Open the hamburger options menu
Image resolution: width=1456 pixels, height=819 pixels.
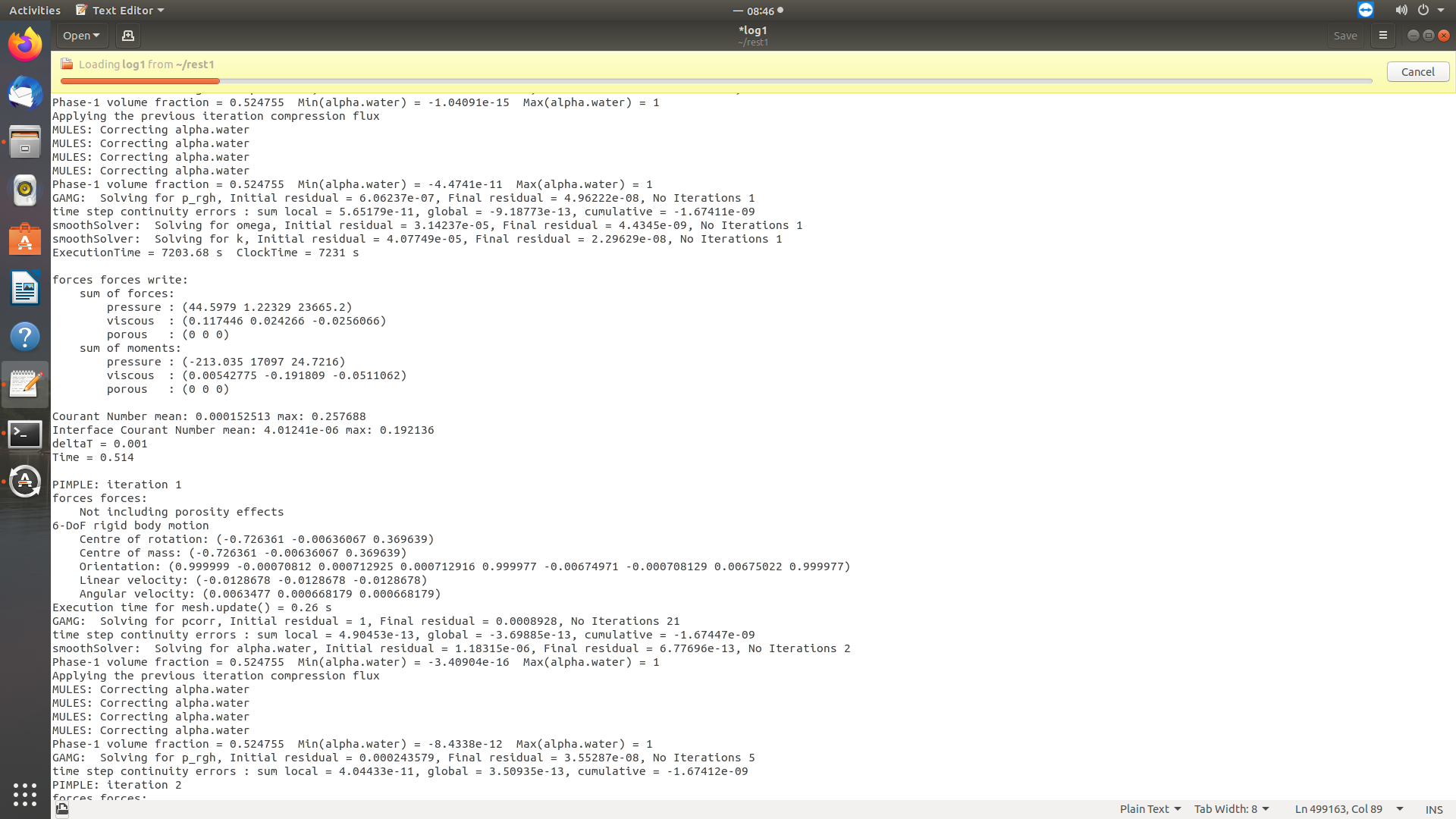[1382, 36]
